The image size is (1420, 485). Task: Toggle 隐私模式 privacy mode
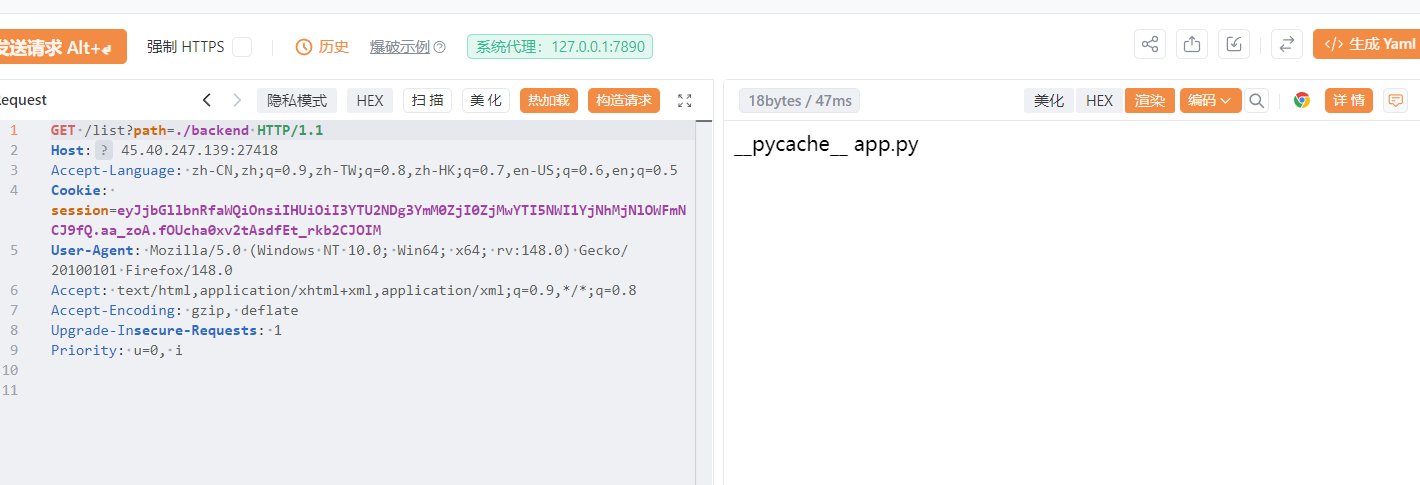297,100
